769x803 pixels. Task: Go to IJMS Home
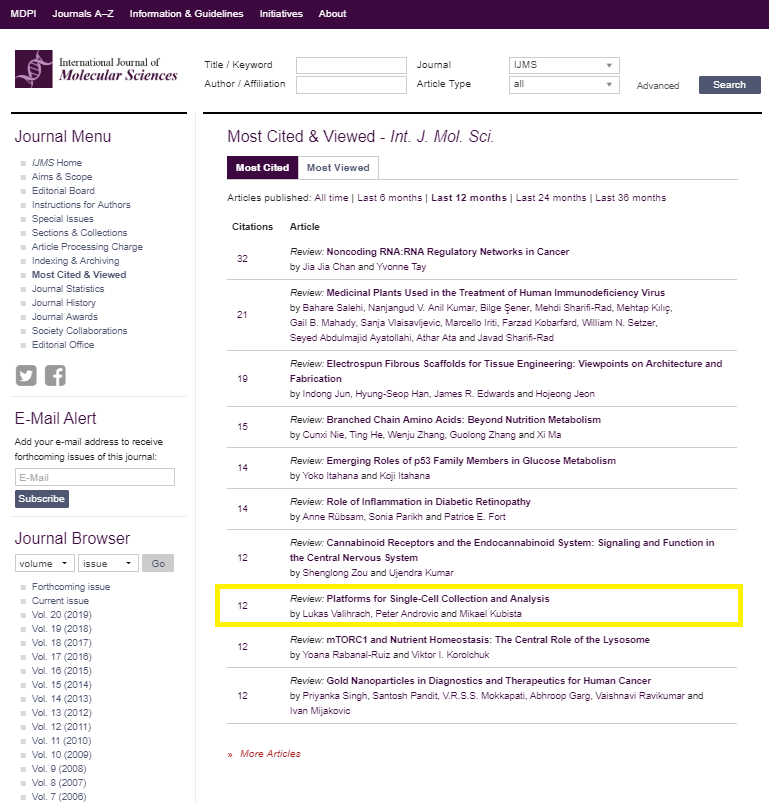tap(57, 163)
